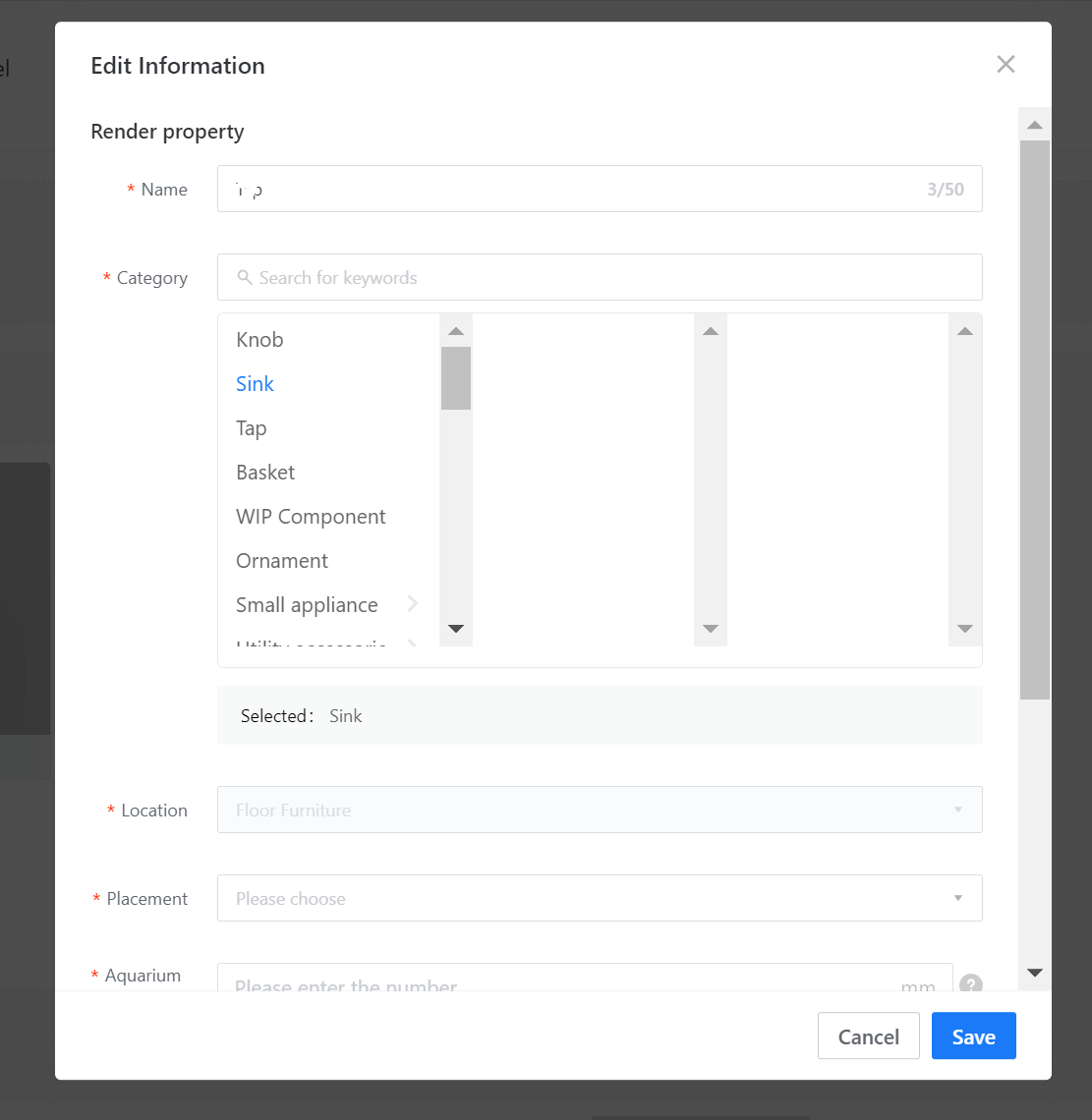
Task: Choose Tap from the category list
Action: click(x=251, y=428)
